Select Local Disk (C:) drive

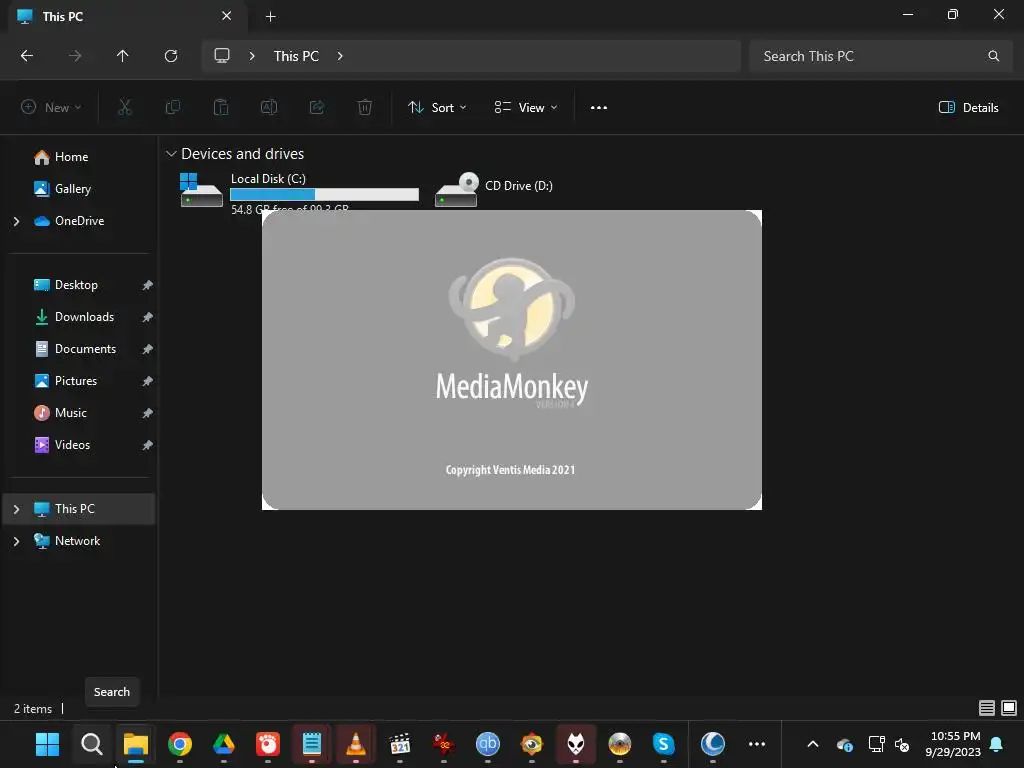point(298,191)
